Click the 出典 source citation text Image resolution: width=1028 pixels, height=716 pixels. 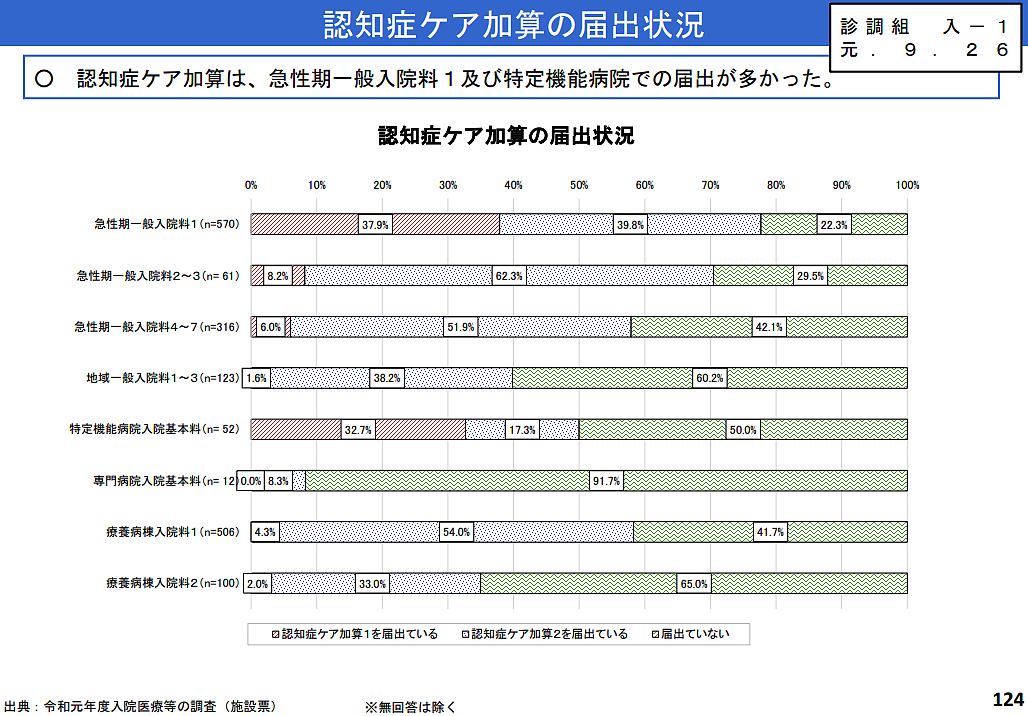140,706
